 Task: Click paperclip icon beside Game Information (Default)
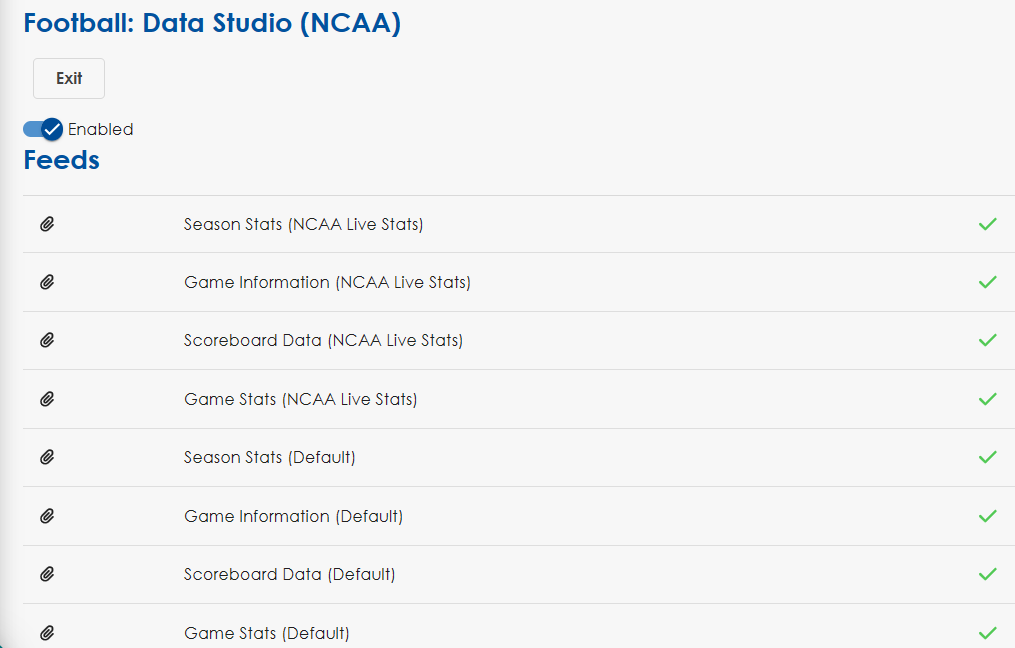[x=47, y=516]
